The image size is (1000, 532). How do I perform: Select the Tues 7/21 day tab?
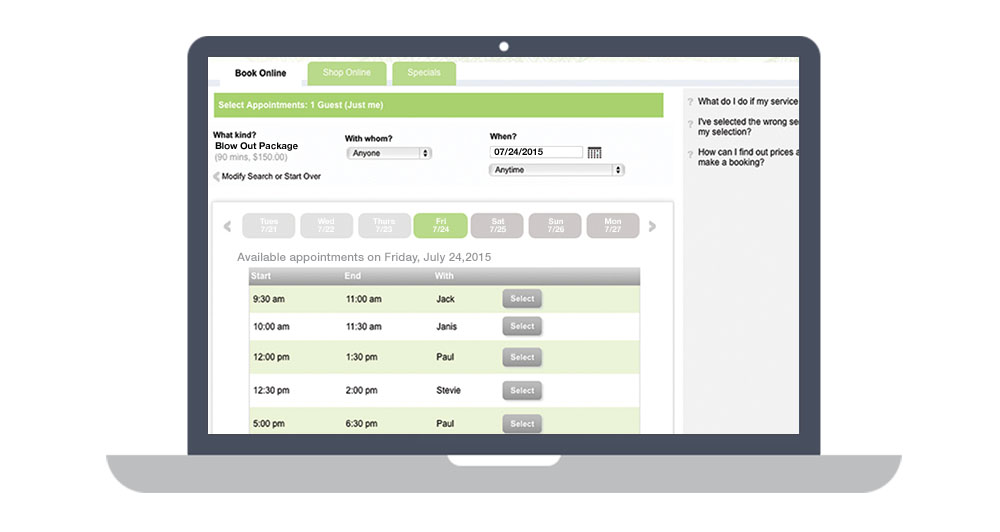pos(268,226)
